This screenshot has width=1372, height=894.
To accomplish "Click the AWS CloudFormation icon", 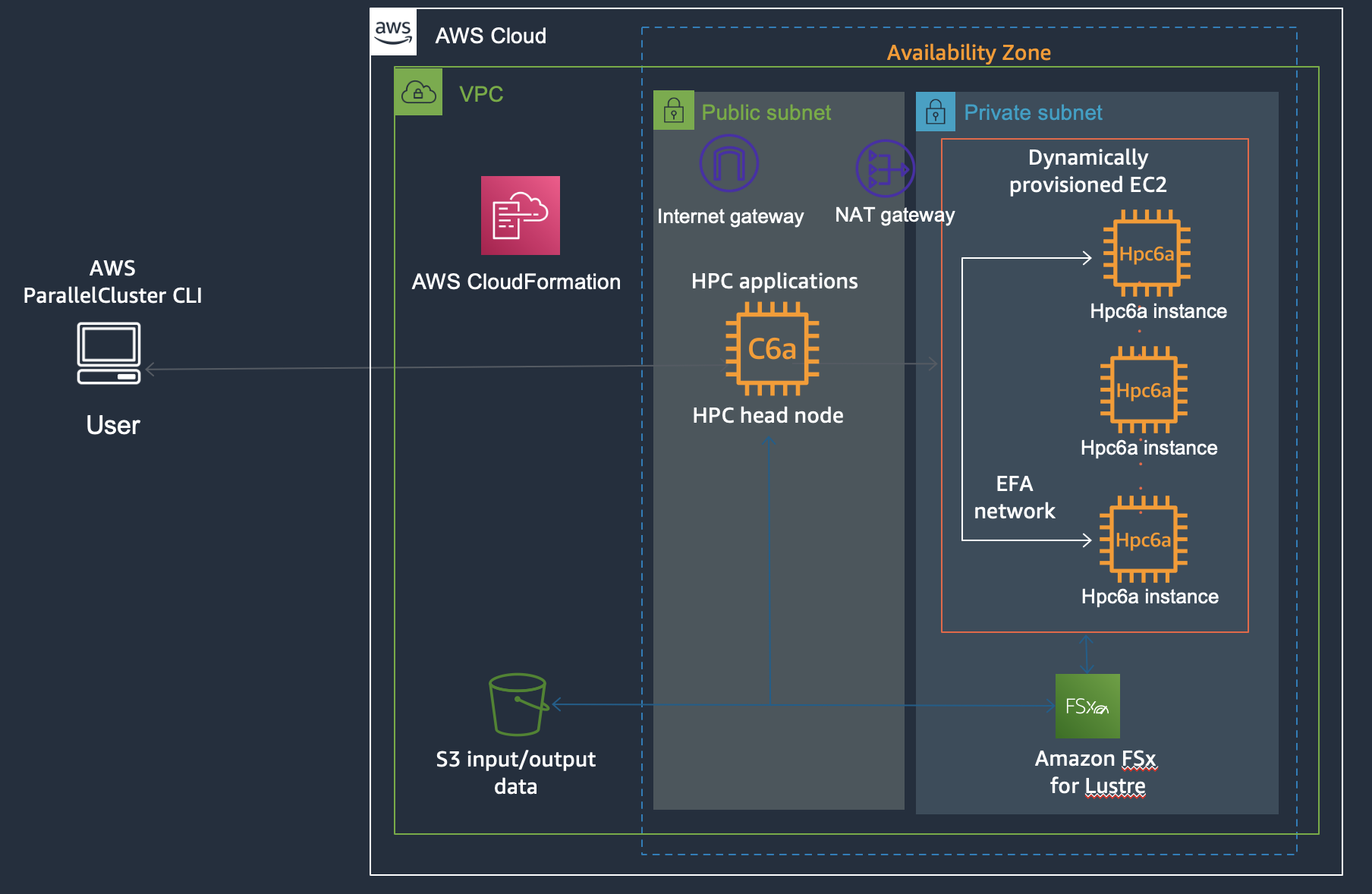I will coord(521,216).
